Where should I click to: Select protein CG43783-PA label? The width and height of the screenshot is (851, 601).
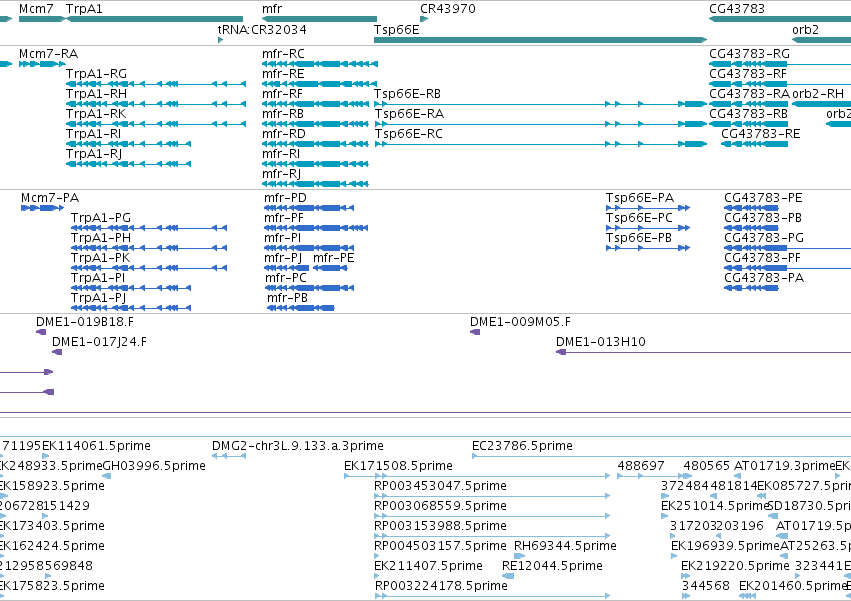tap(764, 278)
